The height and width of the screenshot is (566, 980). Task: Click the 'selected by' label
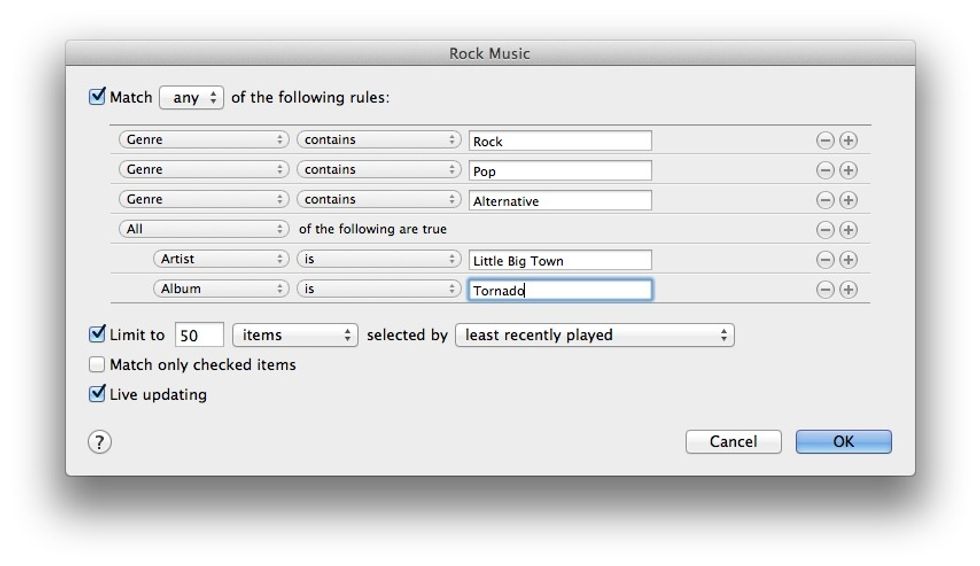(x=407, y=335)
